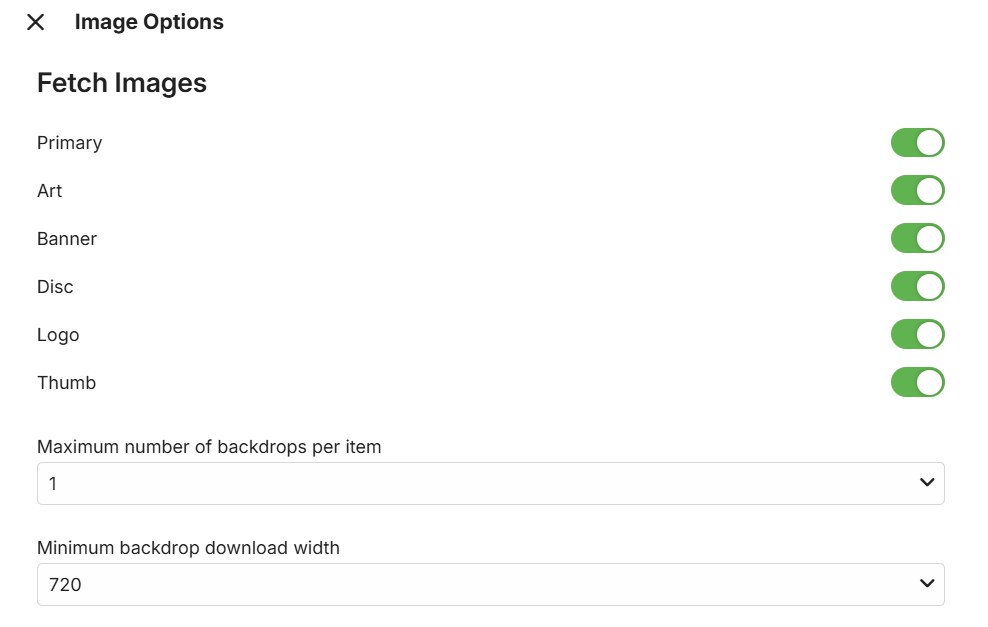This screenshot has width=988, height=627.
Task: Open the maximum backdrops per item dropdown
Action: tap(490, 484)
